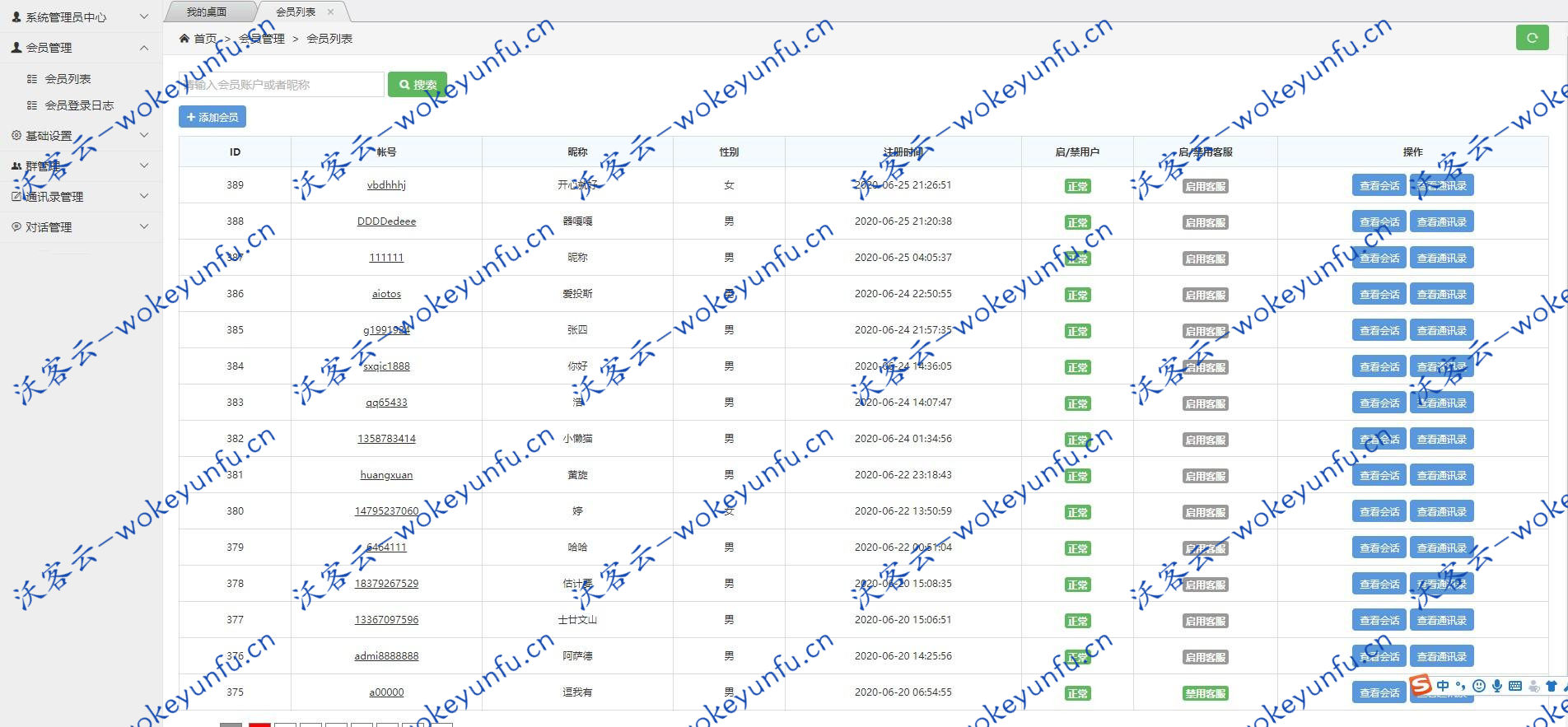Click the 系统管理员中心 user icon in sidebar

click(16, 16)
